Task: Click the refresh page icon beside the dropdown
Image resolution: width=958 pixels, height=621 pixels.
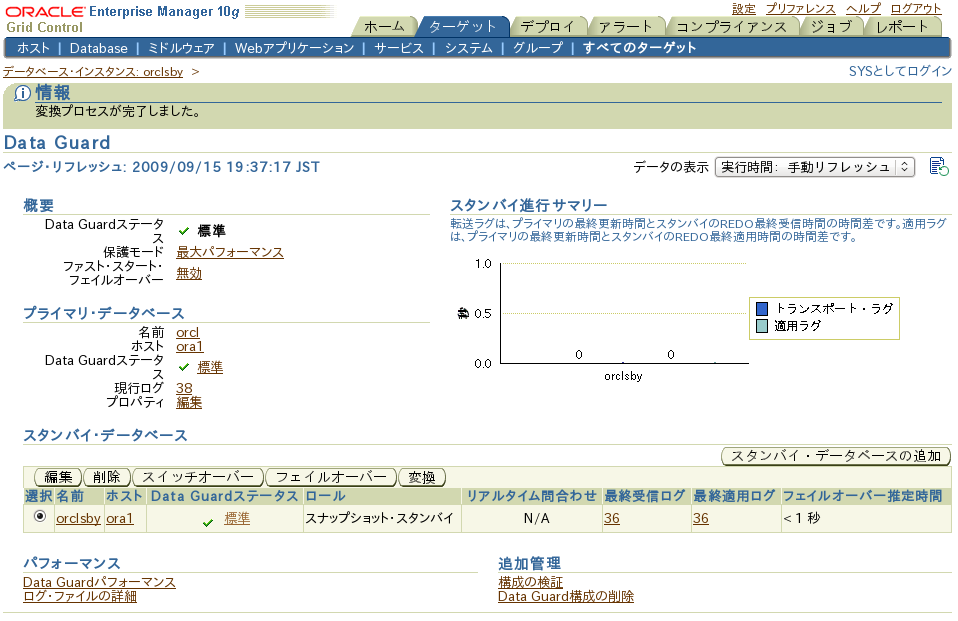Action: [x=938, y=166]
